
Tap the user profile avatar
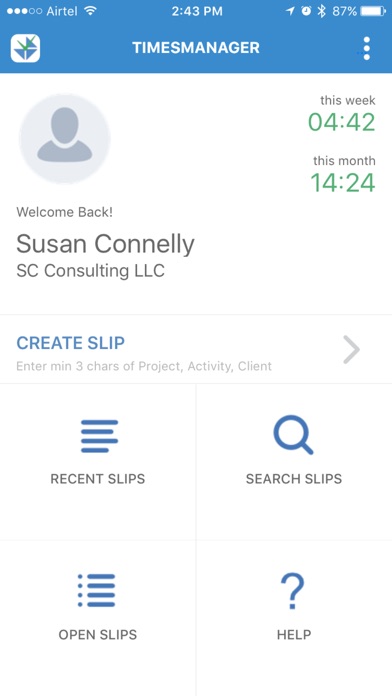tap(65, 138)
